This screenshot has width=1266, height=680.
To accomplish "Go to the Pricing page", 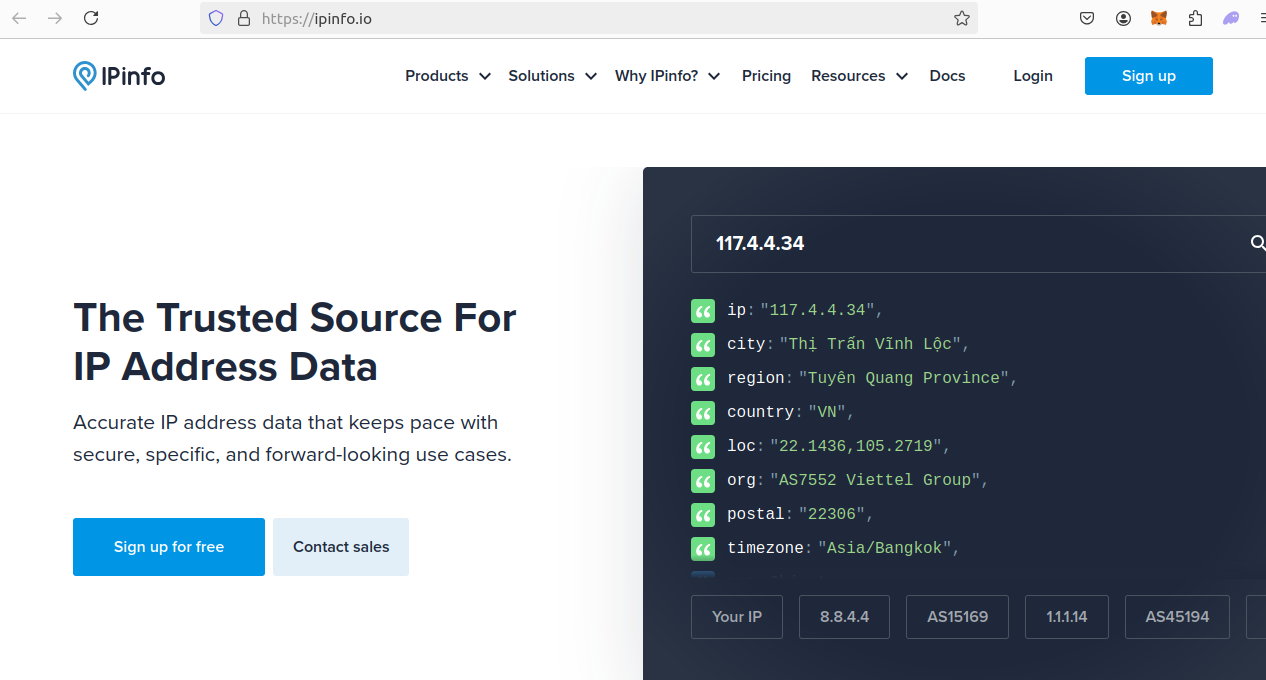I will point(766,76).
